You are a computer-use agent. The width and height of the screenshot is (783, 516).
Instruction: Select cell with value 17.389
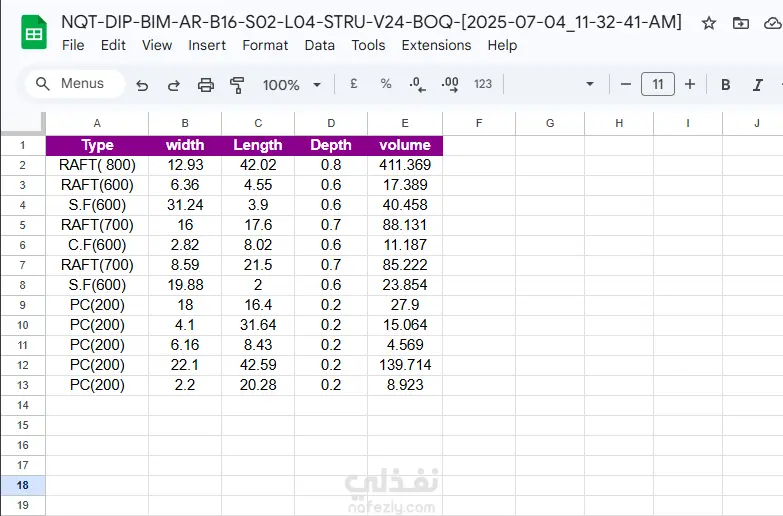tap(405, 185)
